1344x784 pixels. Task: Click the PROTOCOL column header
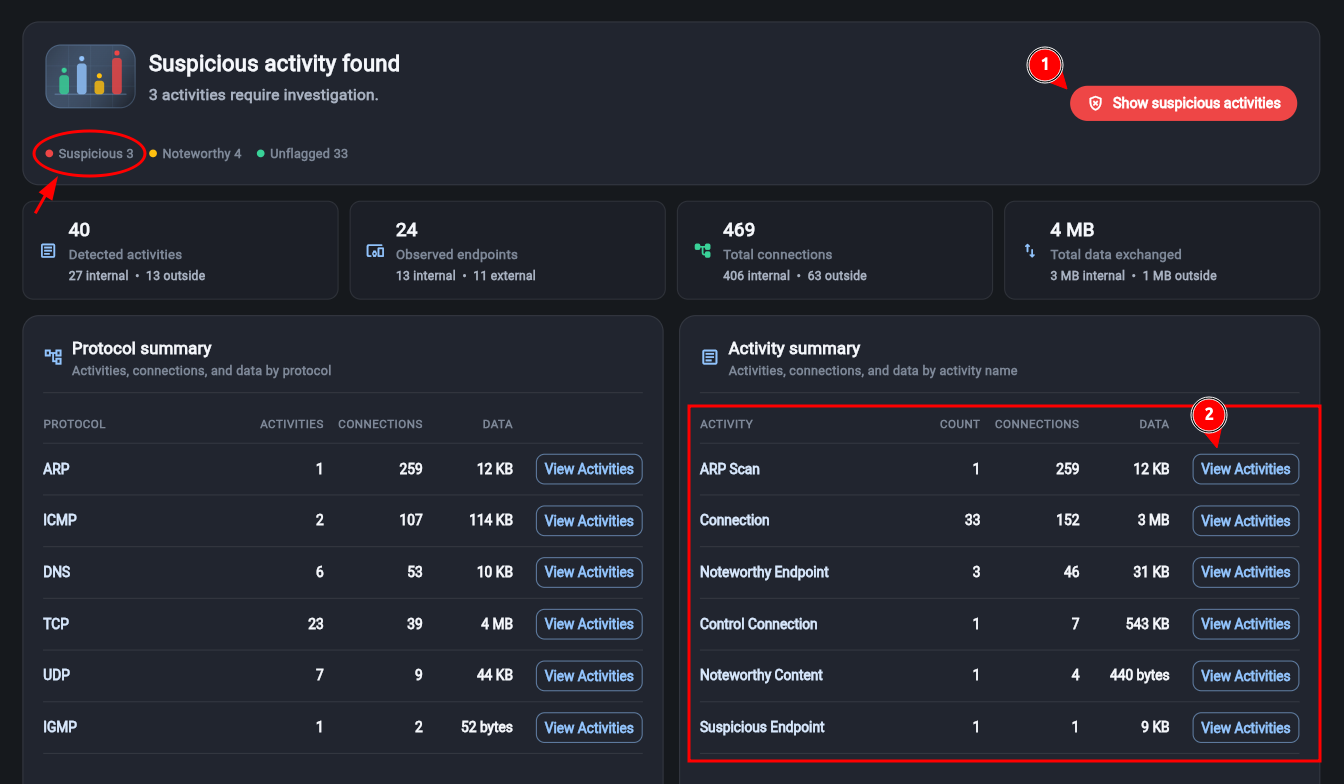pyautogui.click(x=74, y=424)
